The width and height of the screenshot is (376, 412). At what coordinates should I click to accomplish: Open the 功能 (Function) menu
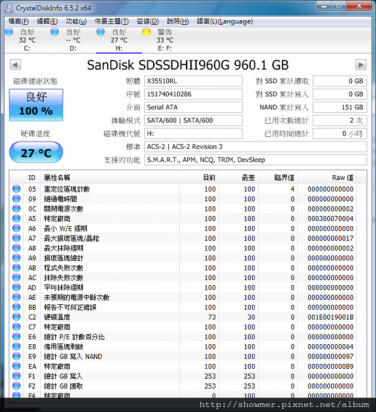pyautogui.click(x=76, y=21)
